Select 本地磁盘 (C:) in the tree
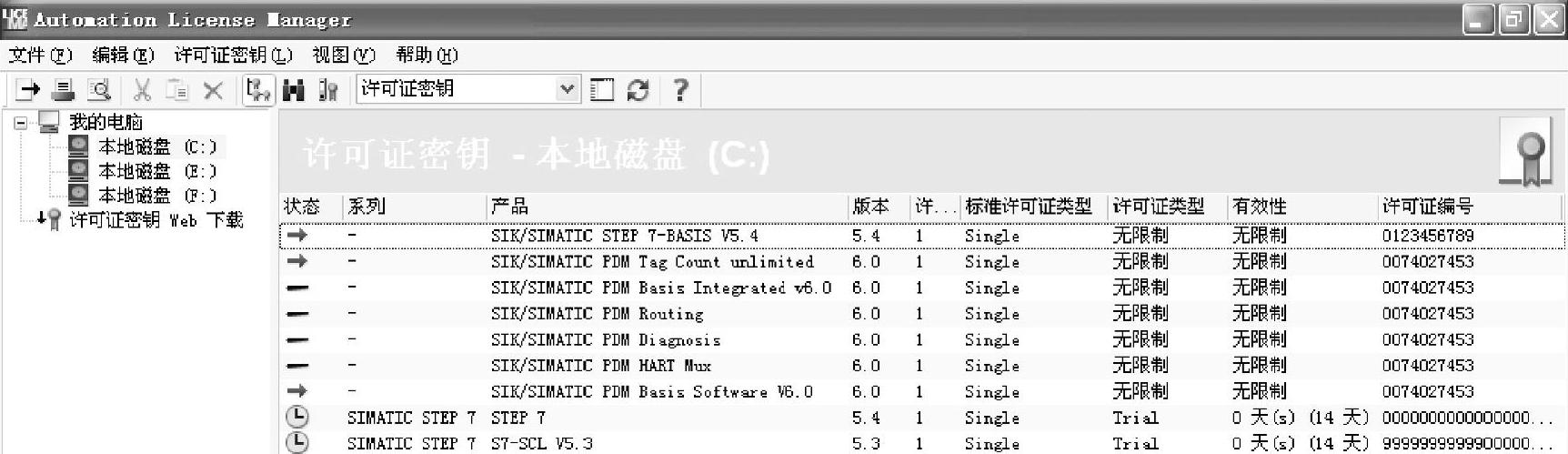 click(x=157, y=146)
